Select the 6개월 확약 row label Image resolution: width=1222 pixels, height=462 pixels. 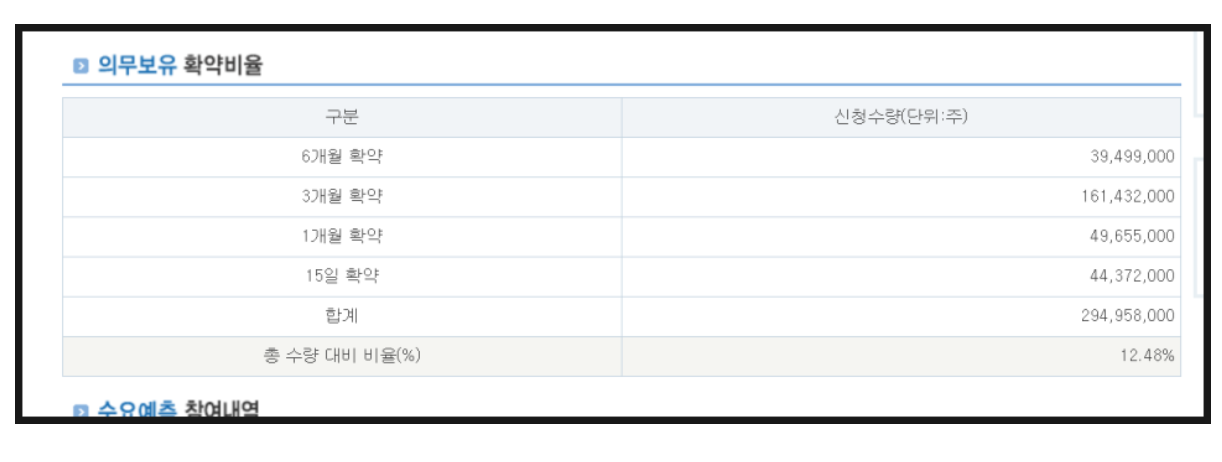coord(342,157)
